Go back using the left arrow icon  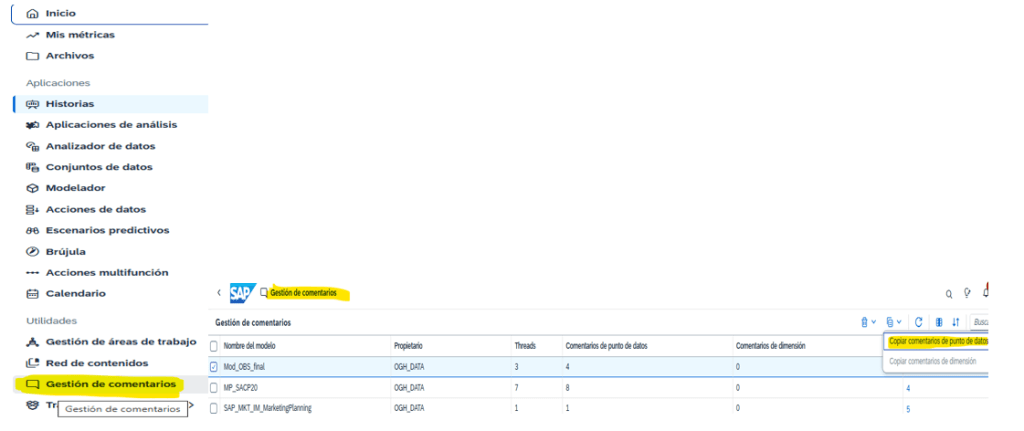(x=219, y=293)
